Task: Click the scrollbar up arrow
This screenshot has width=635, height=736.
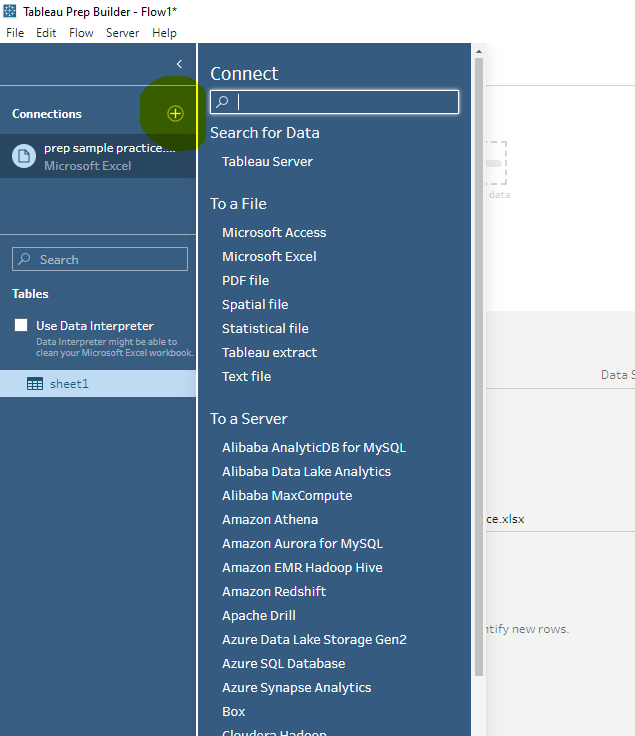Action: [x=479, y=52]
